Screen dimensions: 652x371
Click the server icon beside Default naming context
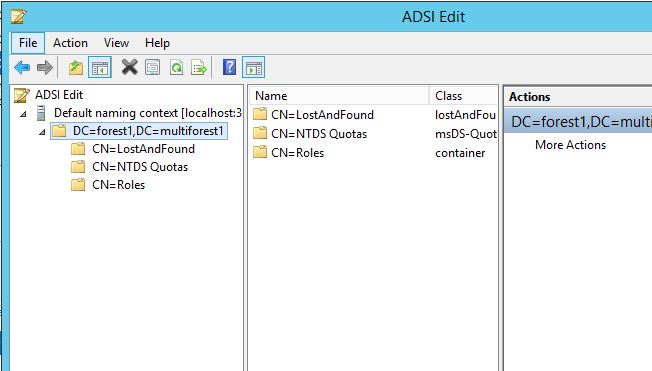(41, 113)
